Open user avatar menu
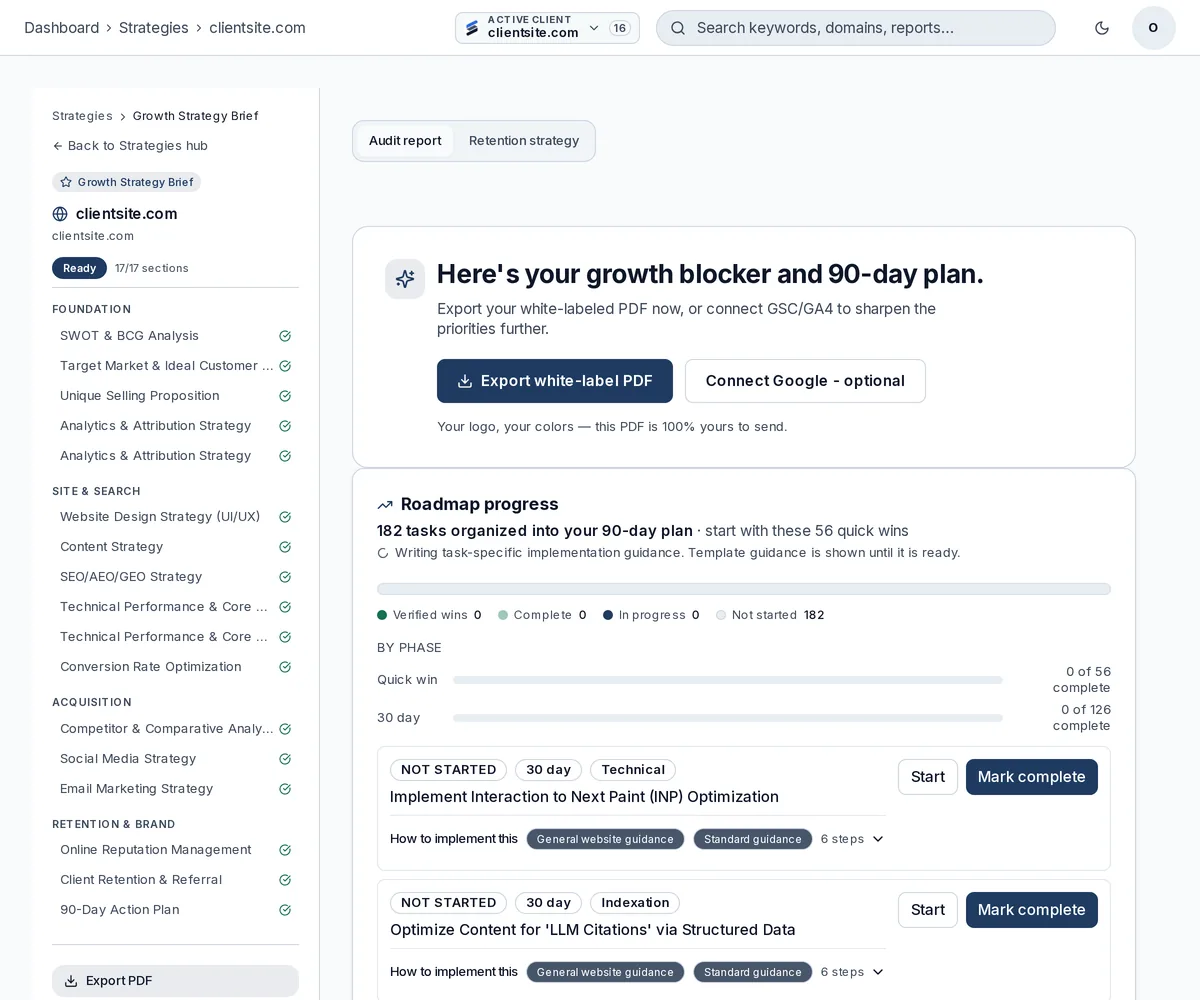This screenshot has height=1000, width=1200. tap(1153, 28)
